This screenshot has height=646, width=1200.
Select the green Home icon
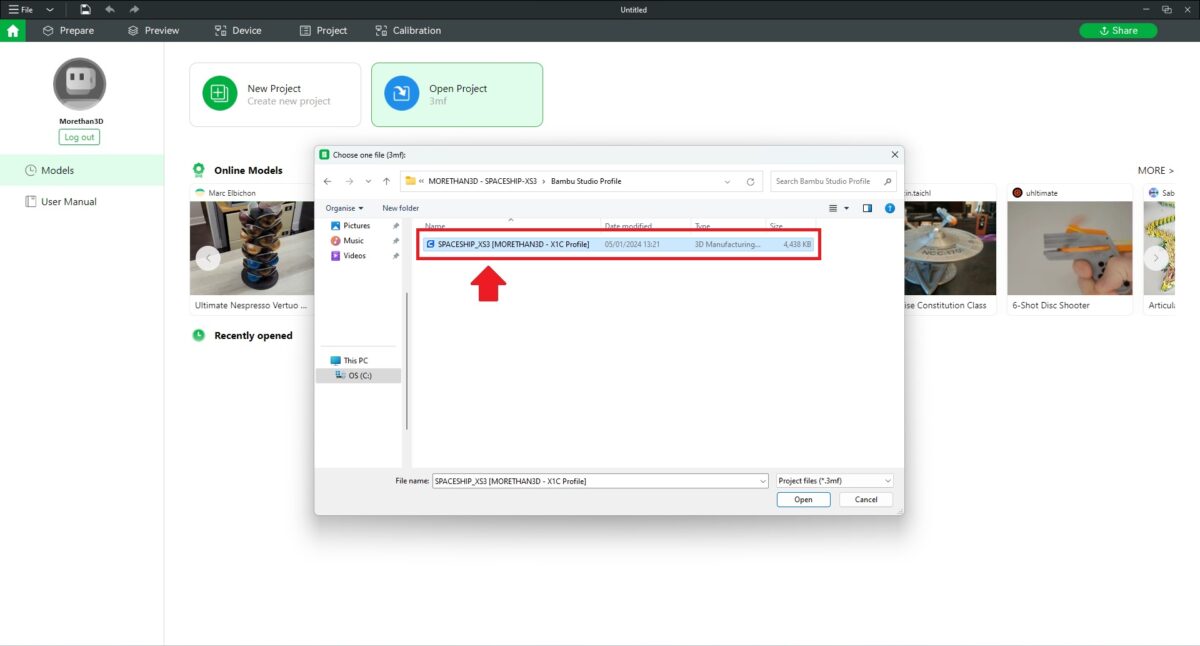[x=13, y=30]
